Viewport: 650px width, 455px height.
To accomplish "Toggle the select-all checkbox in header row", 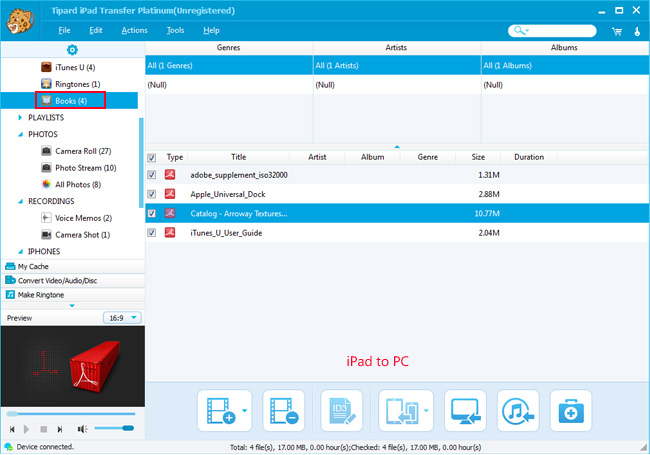I will 152,157.
